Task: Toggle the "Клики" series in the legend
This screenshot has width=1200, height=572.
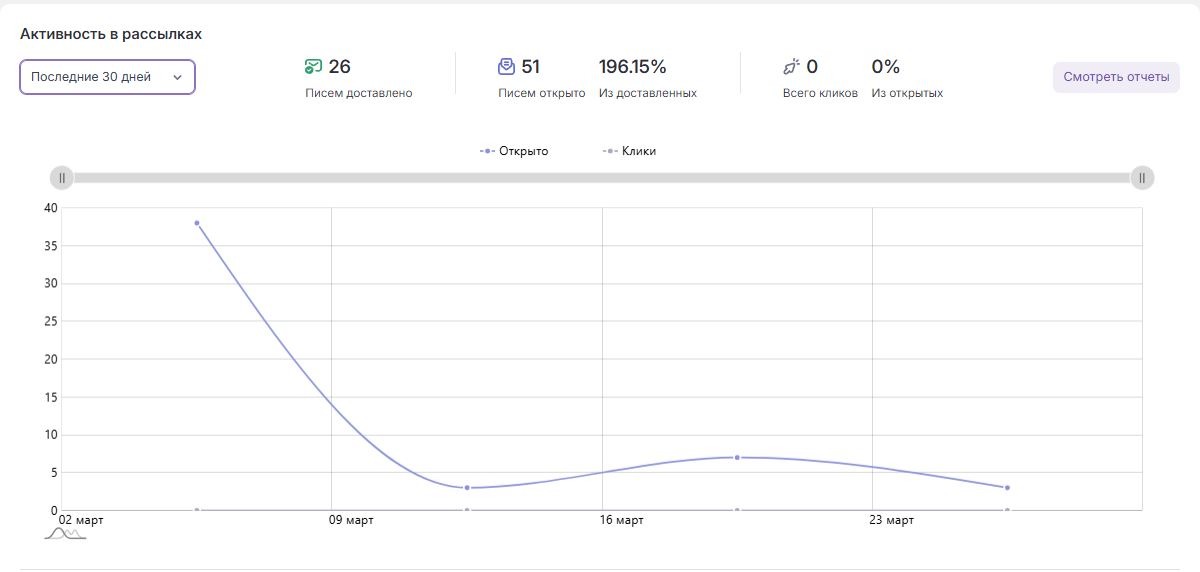Action: 630,151
